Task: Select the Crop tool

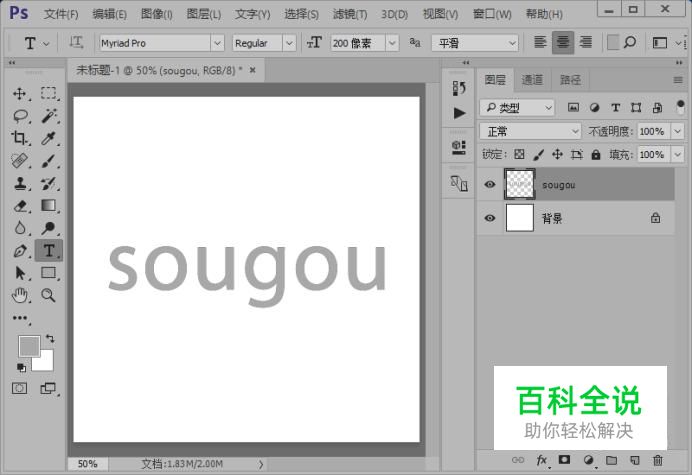Action: 19,139
